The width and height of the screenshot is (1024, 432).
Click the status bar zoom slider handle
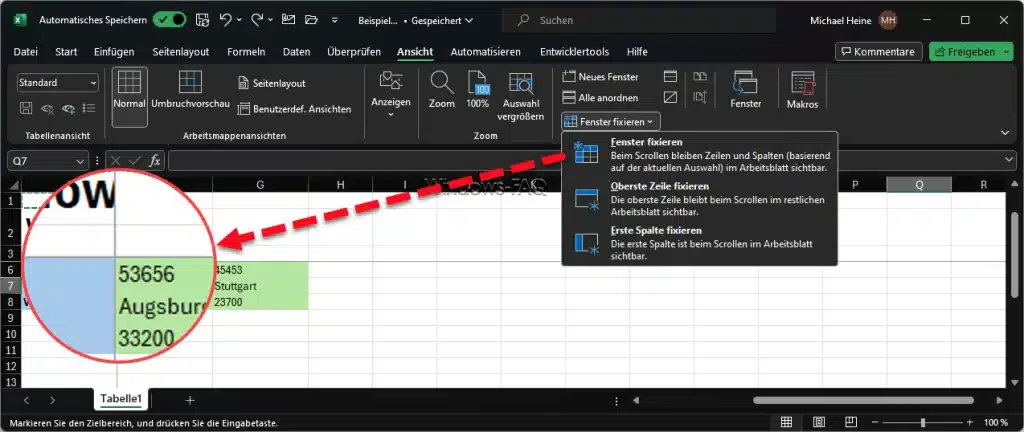coord(923,422)
